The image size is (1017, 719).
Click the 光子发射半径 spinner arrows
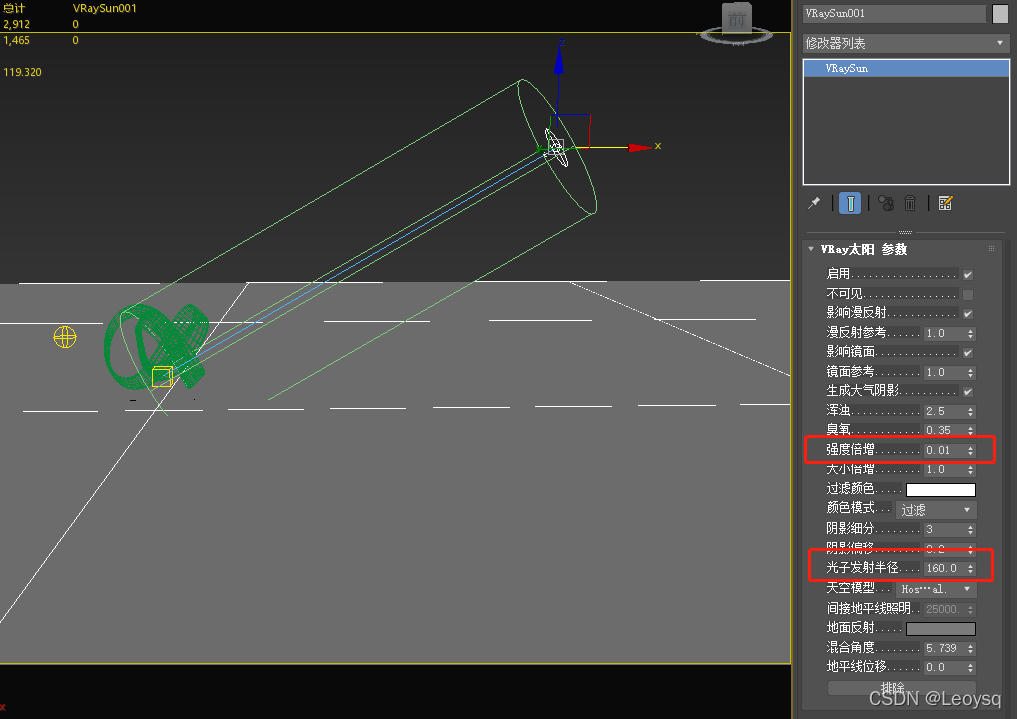[971, 568]
